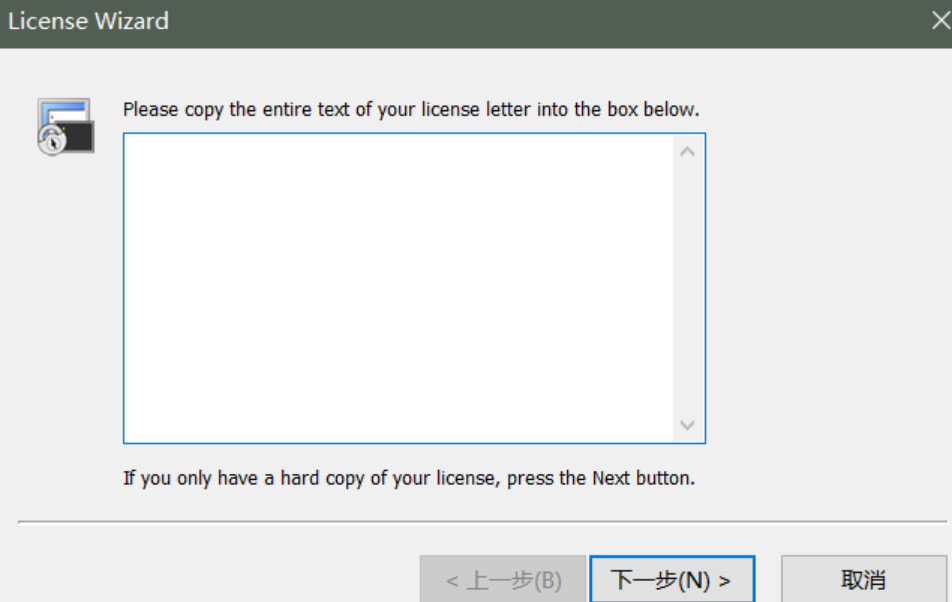Click inside the license text box
Screen dimensions: 952x602
pos(400,288)
